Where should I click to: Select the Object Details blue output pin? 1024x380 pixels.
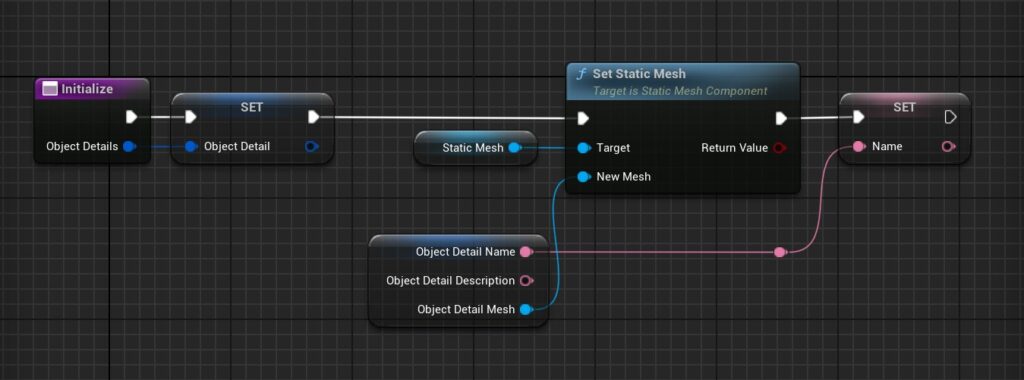129,146
